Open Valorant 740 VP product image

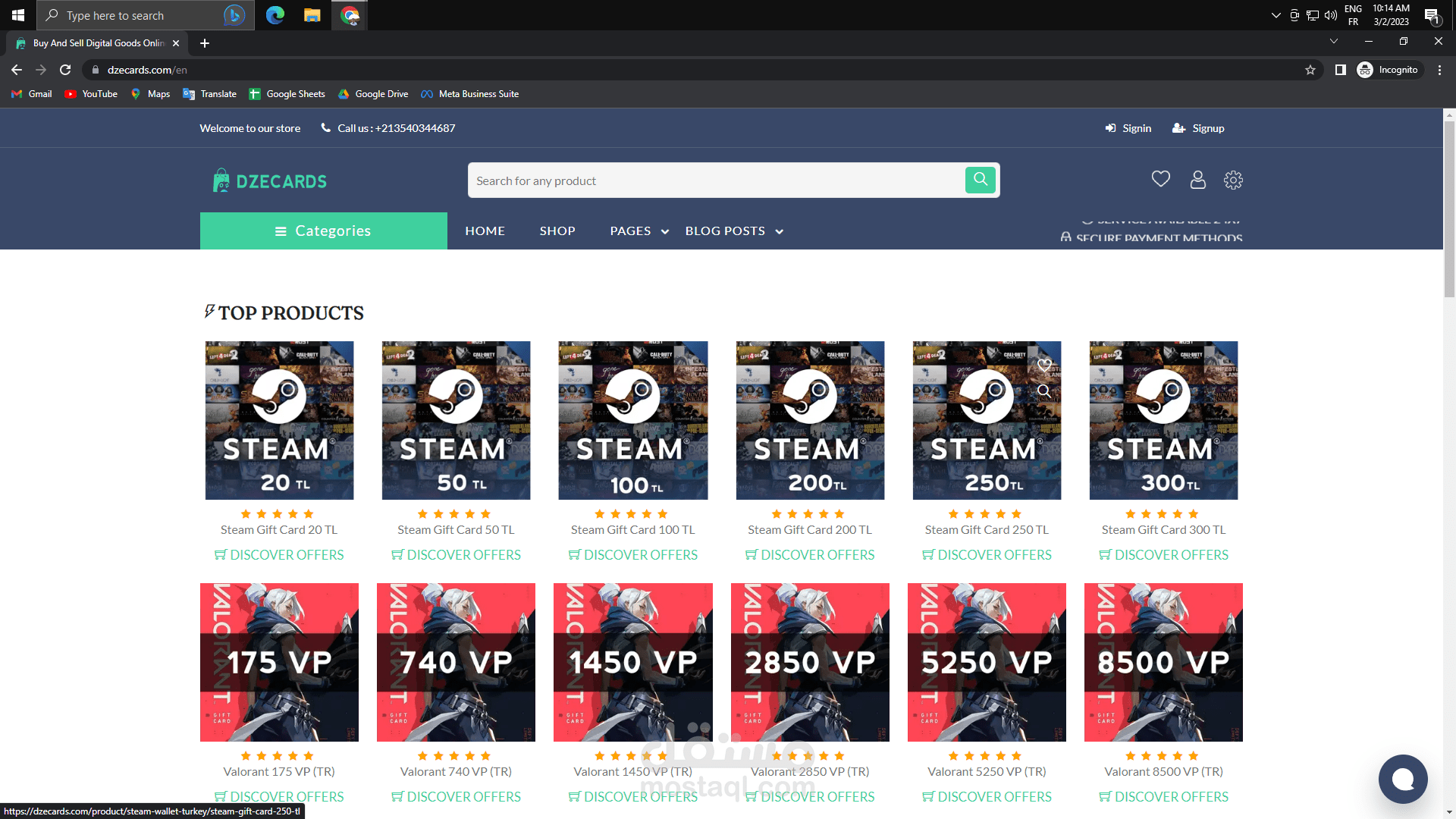click(x=456, y=662)
